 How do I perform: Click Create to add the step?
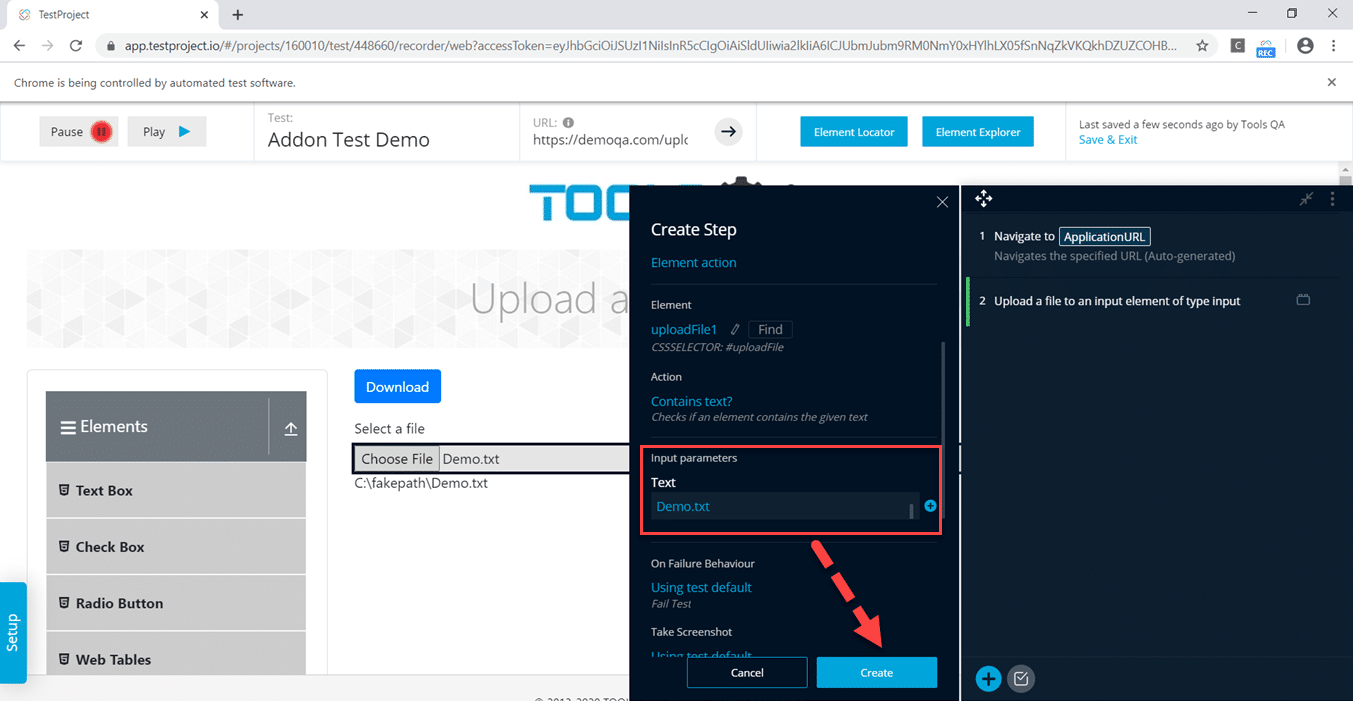pos(877,673)
